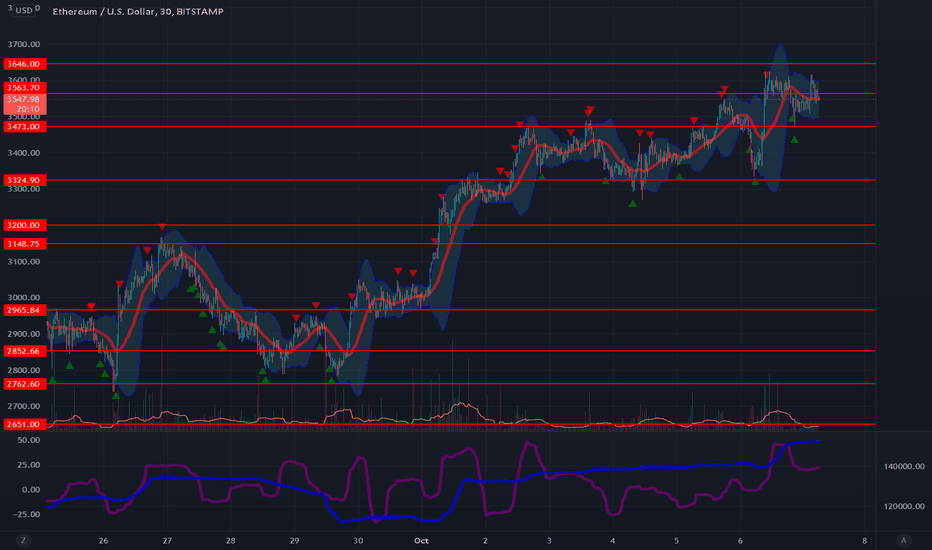This screenshot has height=550, width=932.
Task: Select the 3324.90 horizontal line price label
Action: 24,180
